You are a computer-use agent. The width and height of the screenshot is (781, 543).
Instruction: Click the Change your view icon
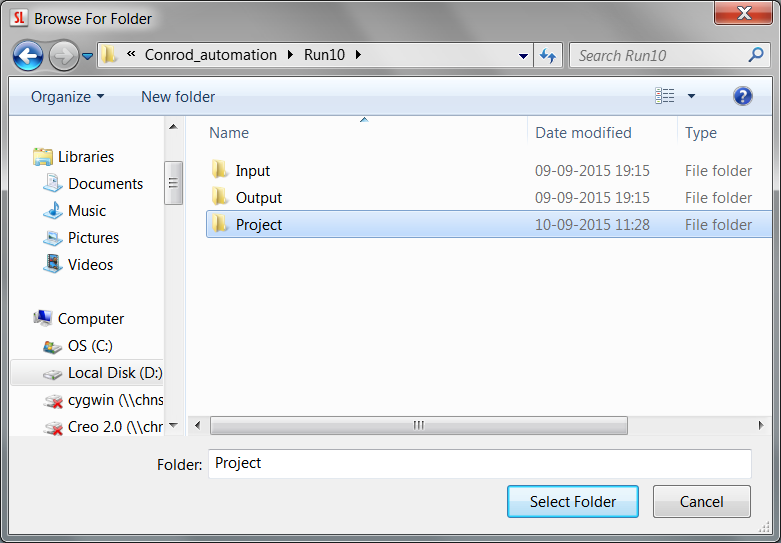664,96
